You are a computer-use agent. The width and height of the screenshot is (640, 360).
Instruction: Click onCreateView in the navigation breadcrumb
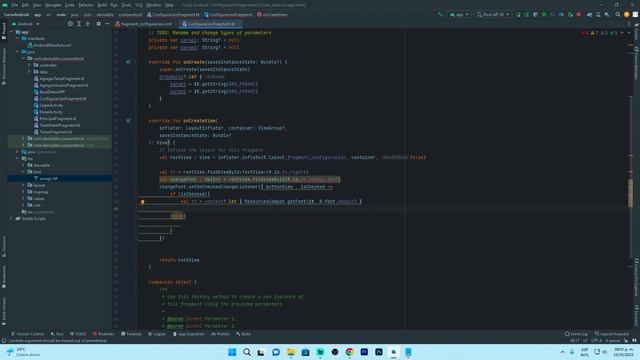coord(272,15)
